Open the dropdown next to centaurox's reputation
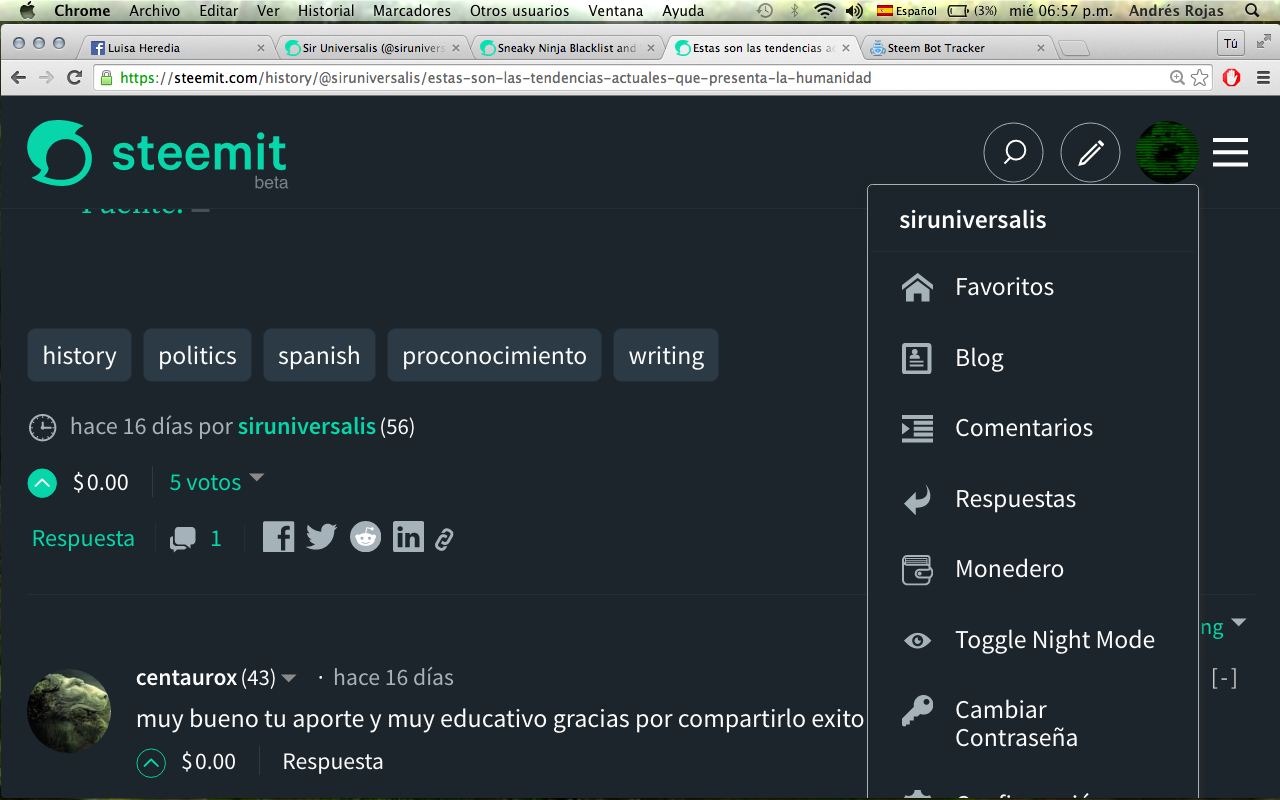 click(x=289, y=677)
